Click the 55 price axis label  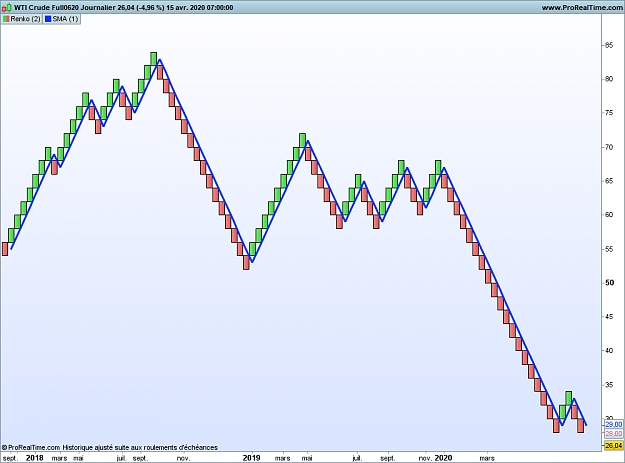click(609, 249)
